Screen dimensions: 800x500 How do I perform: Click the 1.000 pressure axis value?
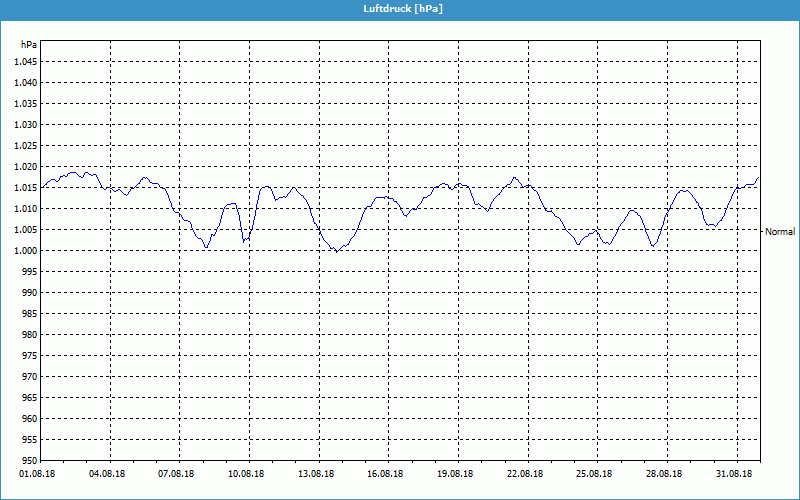point(25,250)
